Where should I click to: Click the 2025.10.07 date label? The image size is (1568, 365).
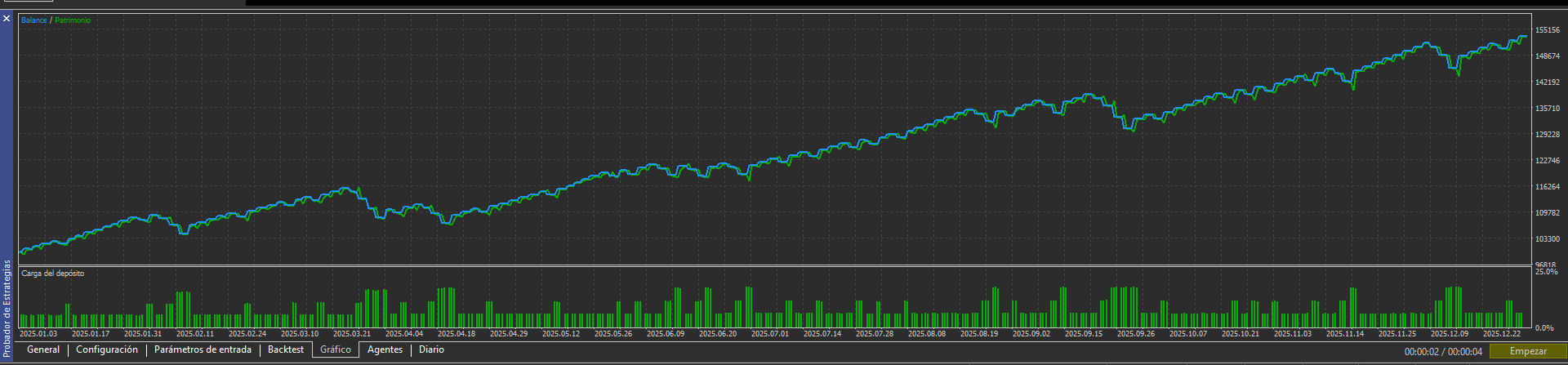[x=1188, y=334]
